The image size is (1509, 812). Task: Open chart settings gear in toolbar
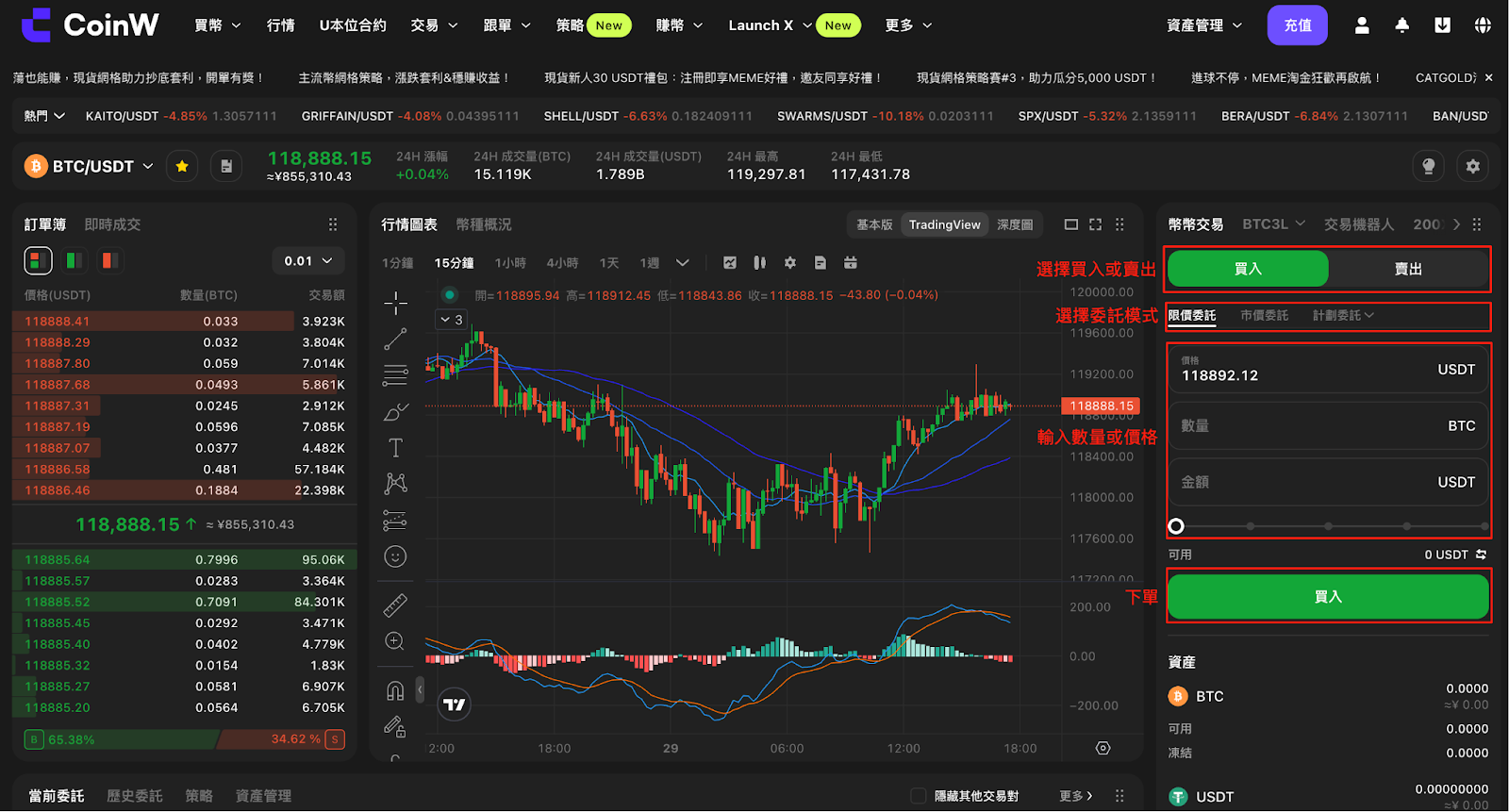790,263
